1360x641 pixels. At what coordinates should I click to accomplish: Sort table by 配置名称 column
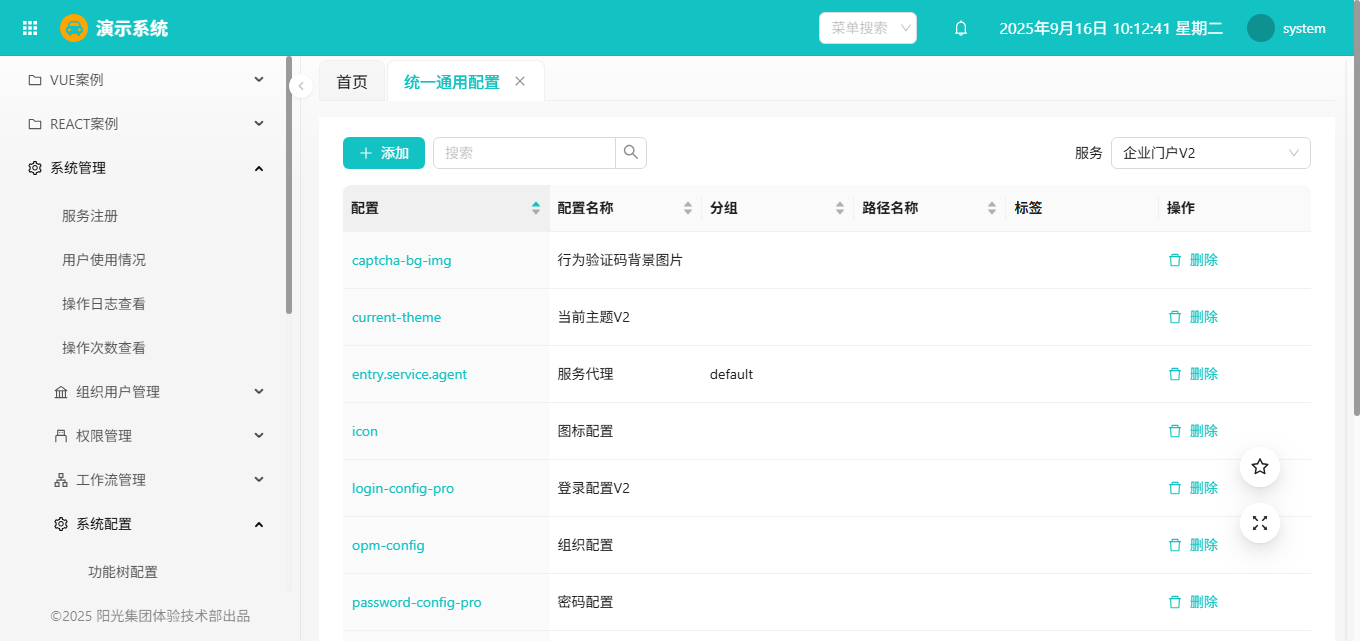coord(688,208)
